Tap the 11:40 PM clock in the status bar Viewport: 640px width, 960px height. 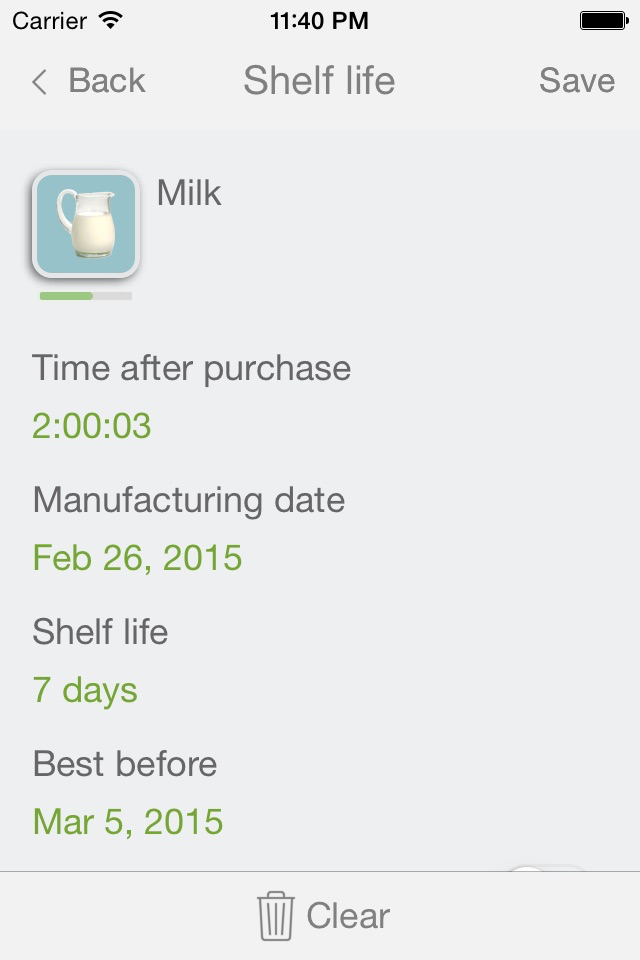[x=319, y=20]
